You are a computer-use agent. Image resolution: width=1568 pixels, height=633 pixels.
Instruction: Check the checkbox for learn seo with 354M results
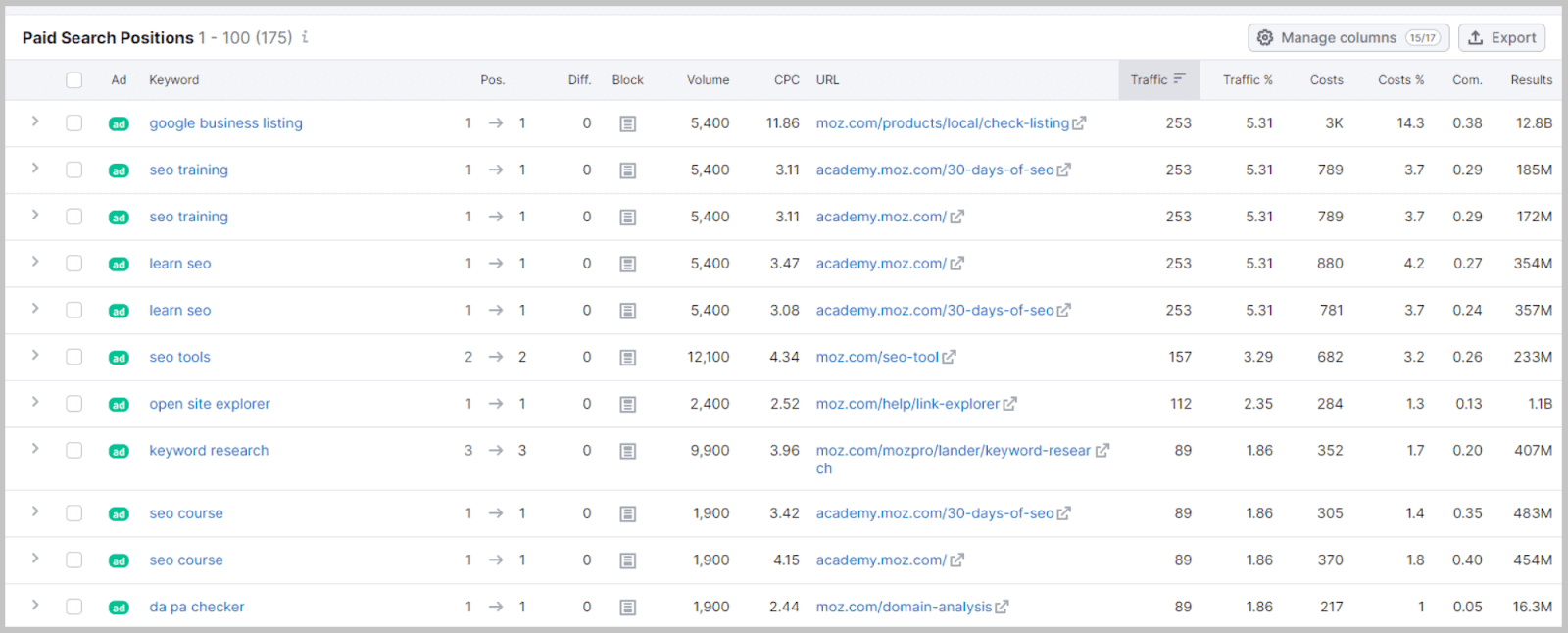[x=74, y=264]
